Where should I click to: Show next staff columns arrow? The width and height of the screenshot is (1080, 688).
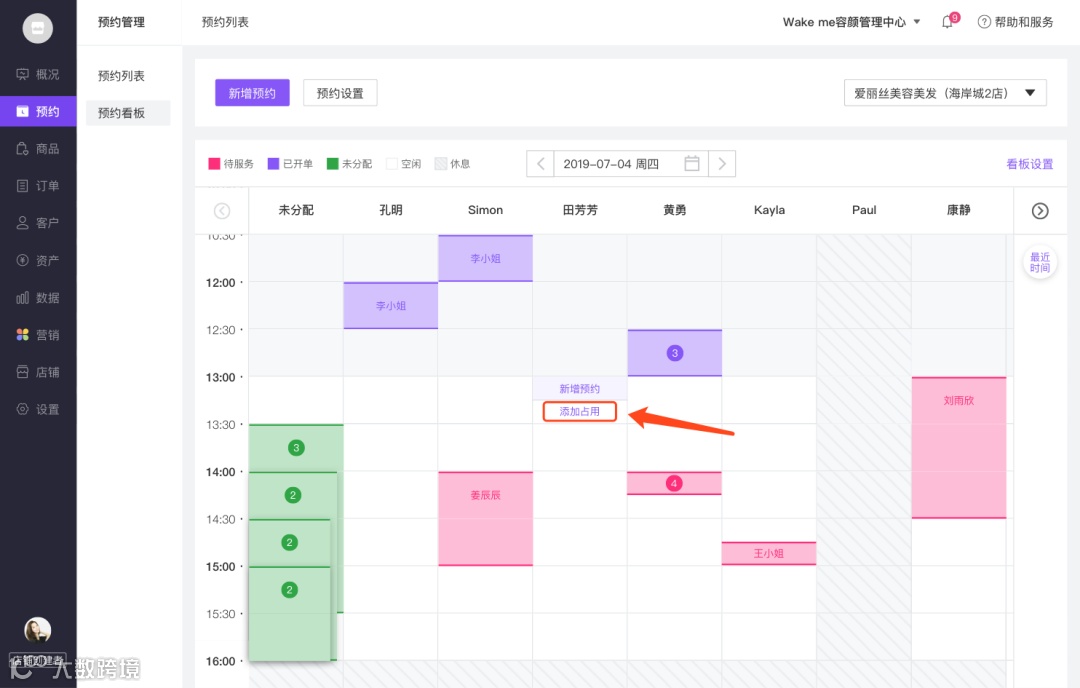pos(1040,211)
